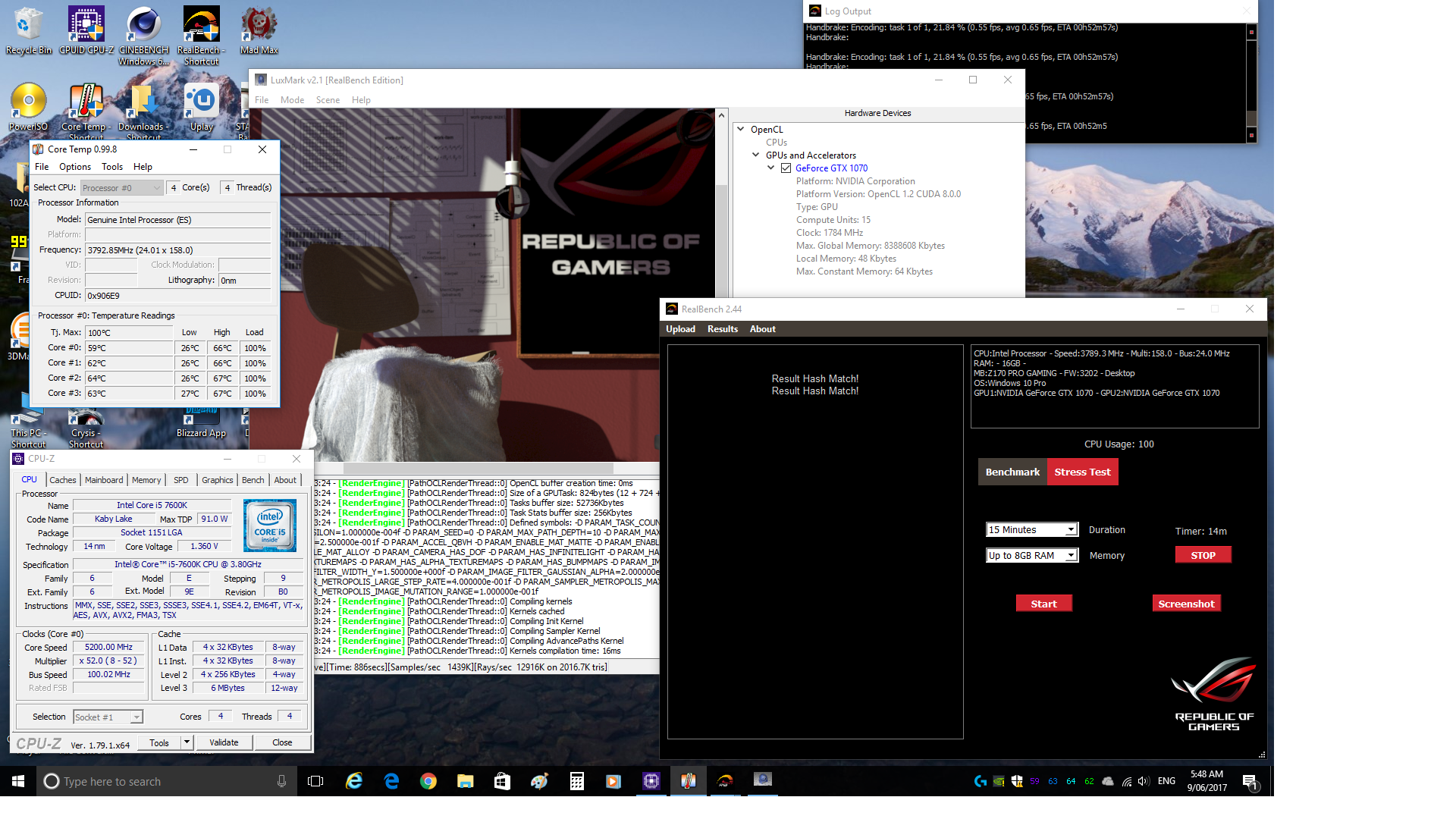This screenshot has height=819, width=1456.
Task: Open Google Chrome from the taskbar
Action: pyautogui.click(x=428, y=781)
